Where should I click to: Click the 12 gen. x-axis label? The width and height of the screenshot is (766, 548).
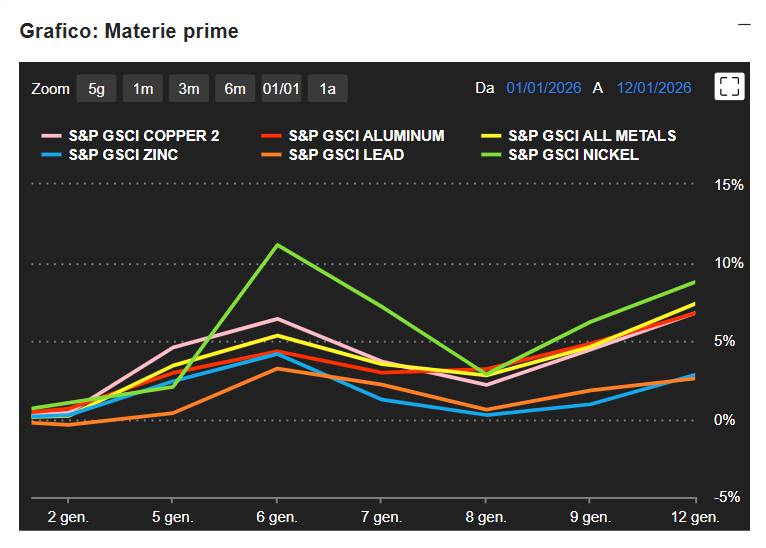694,517
